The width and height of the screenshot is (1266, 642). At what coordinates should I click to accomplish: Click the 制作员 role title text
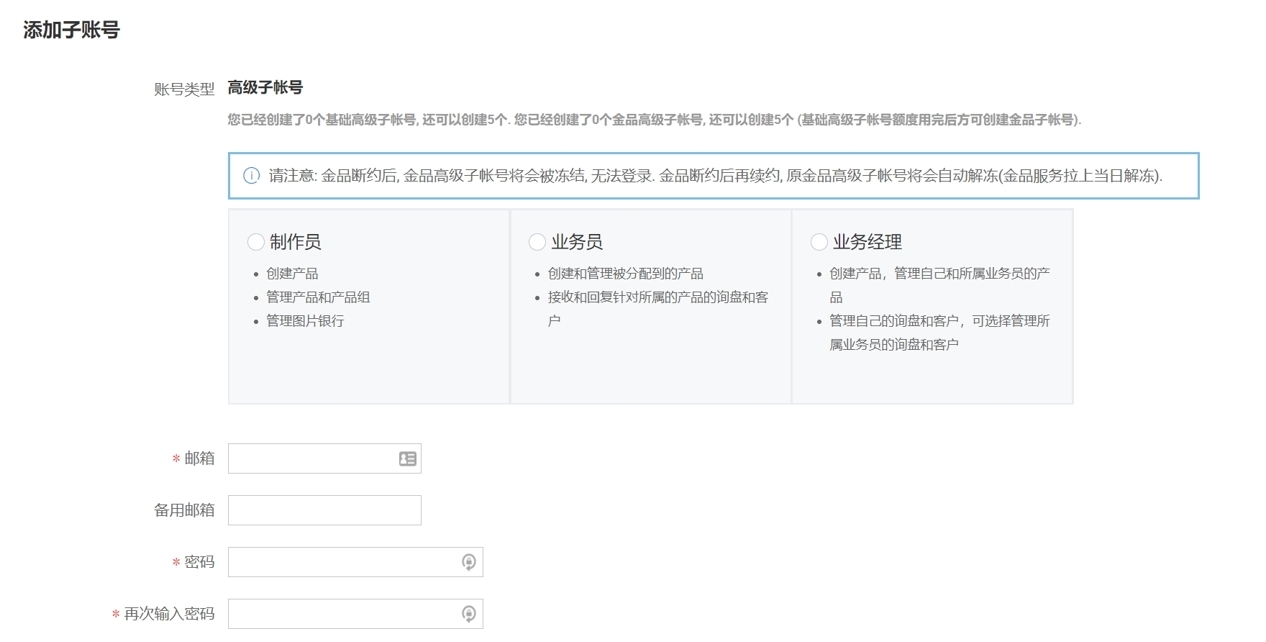(x=295, y=242)
